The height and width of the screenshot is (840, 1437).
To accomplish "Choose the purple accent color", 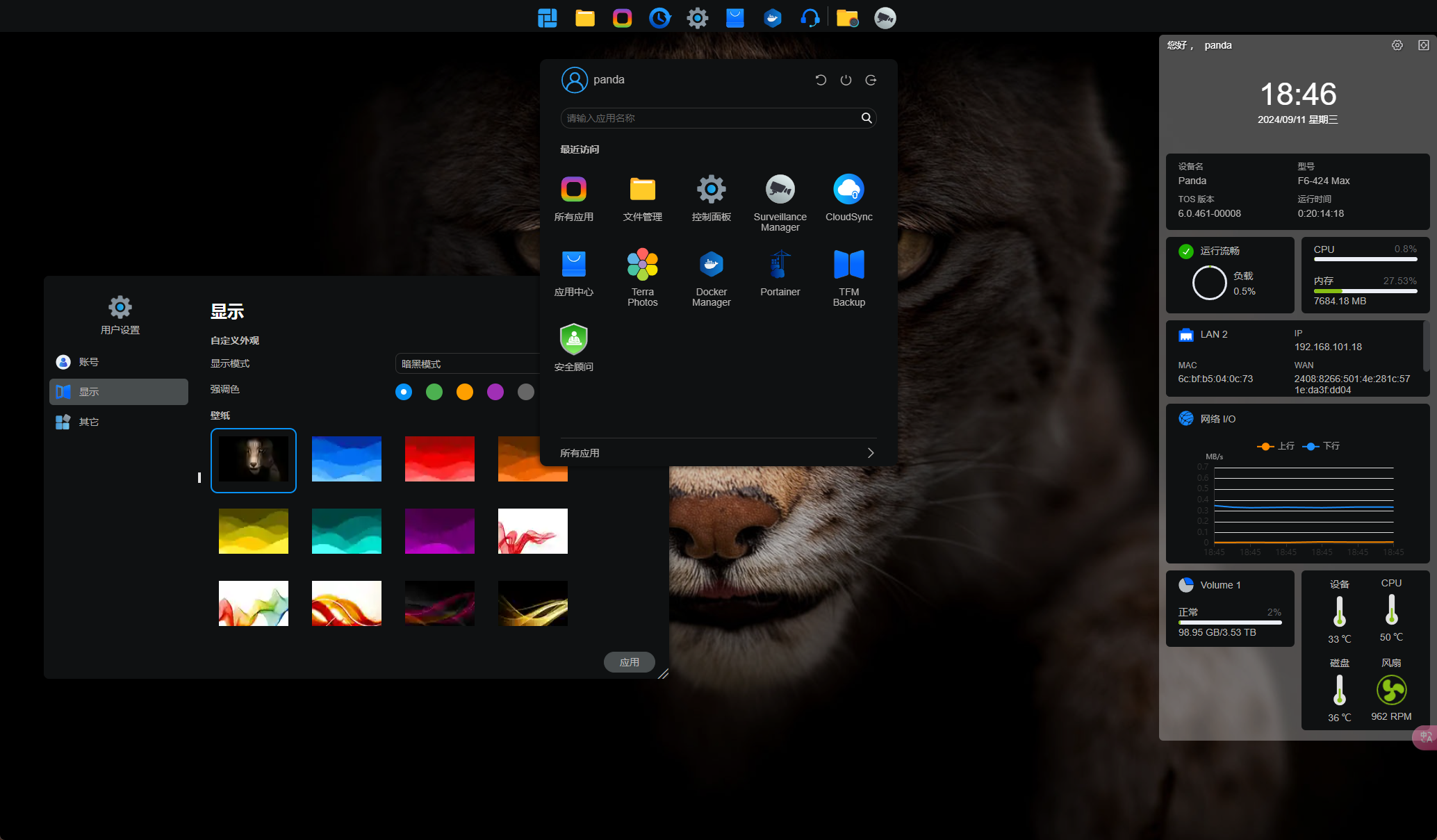I will coord(495,392).
